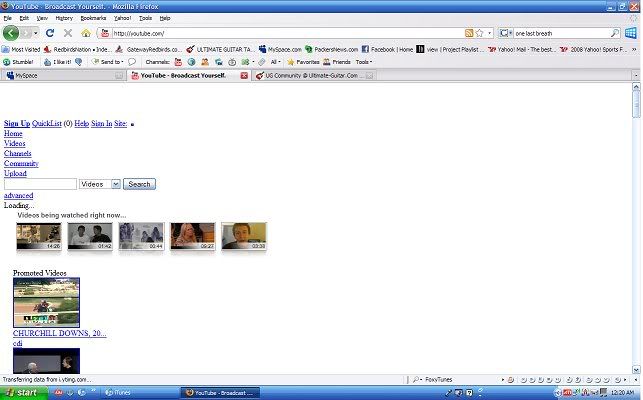Viewport: 643px width, 400px height.
Task: Click the Upload link
Action: click(x=15, y=173)
